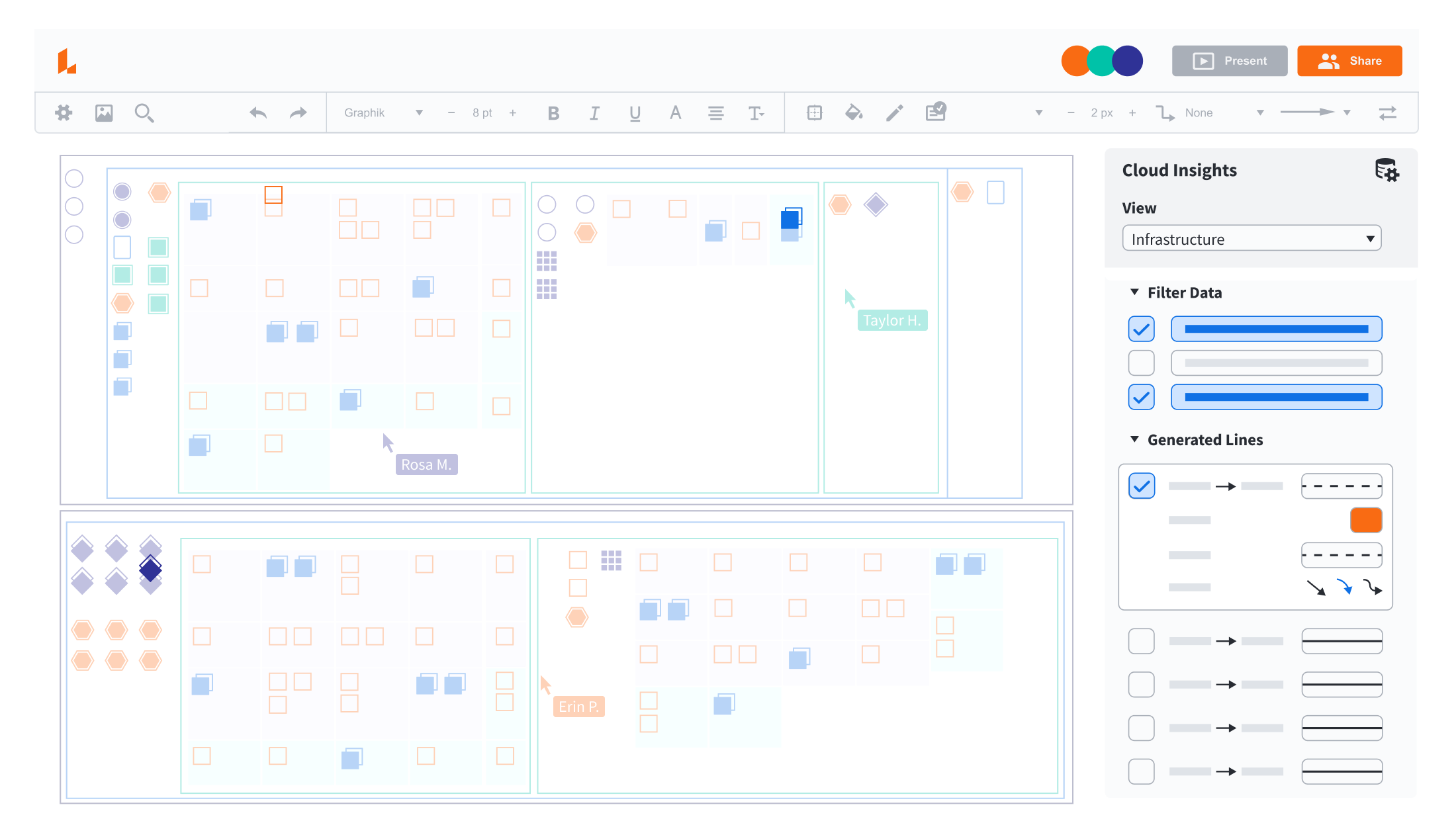Click the orange line color swatch
Screen dimensions: 1456x819
(x=1365, y=520)
